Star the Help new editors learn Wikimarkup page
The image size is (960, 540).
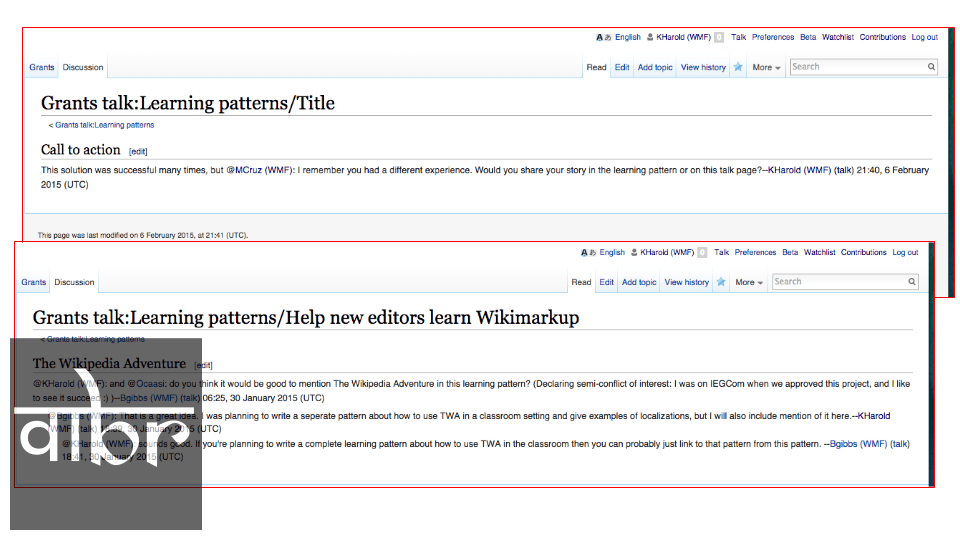(721, 282)
